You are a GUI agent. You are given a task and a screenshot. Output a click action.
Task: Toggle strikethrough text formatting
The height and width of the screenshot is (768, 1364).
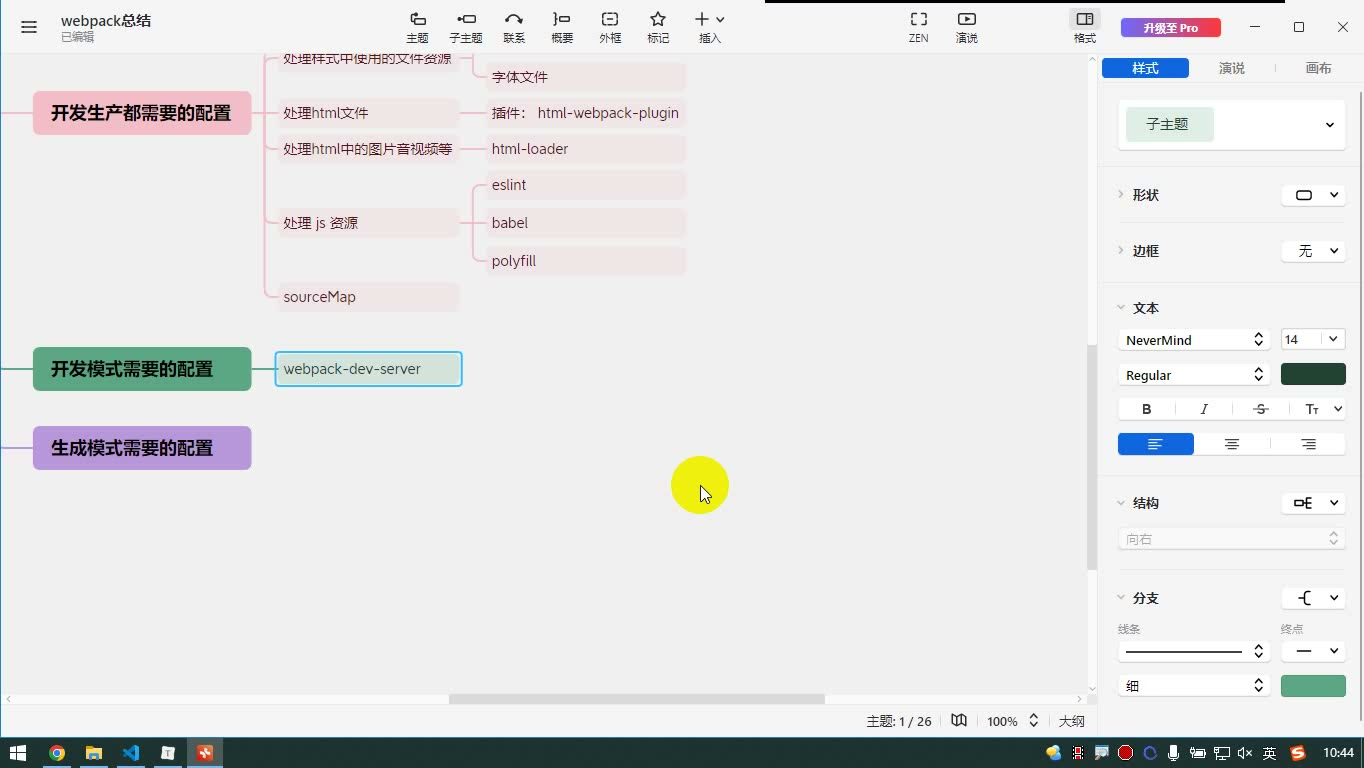tap(1260, 409)
